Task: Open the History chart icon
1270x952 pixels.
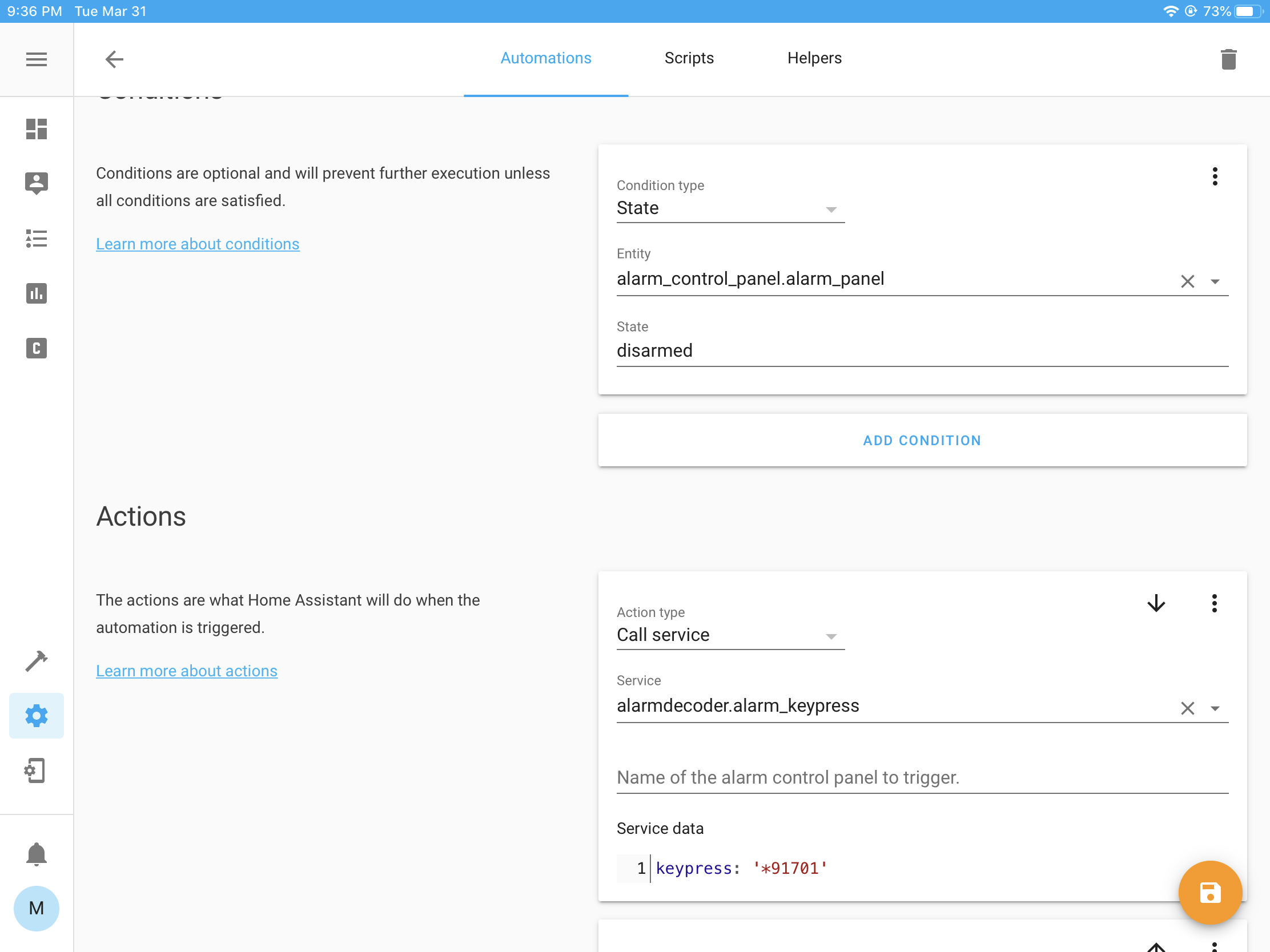Action: pyautogui.click(x=36, y=293)
